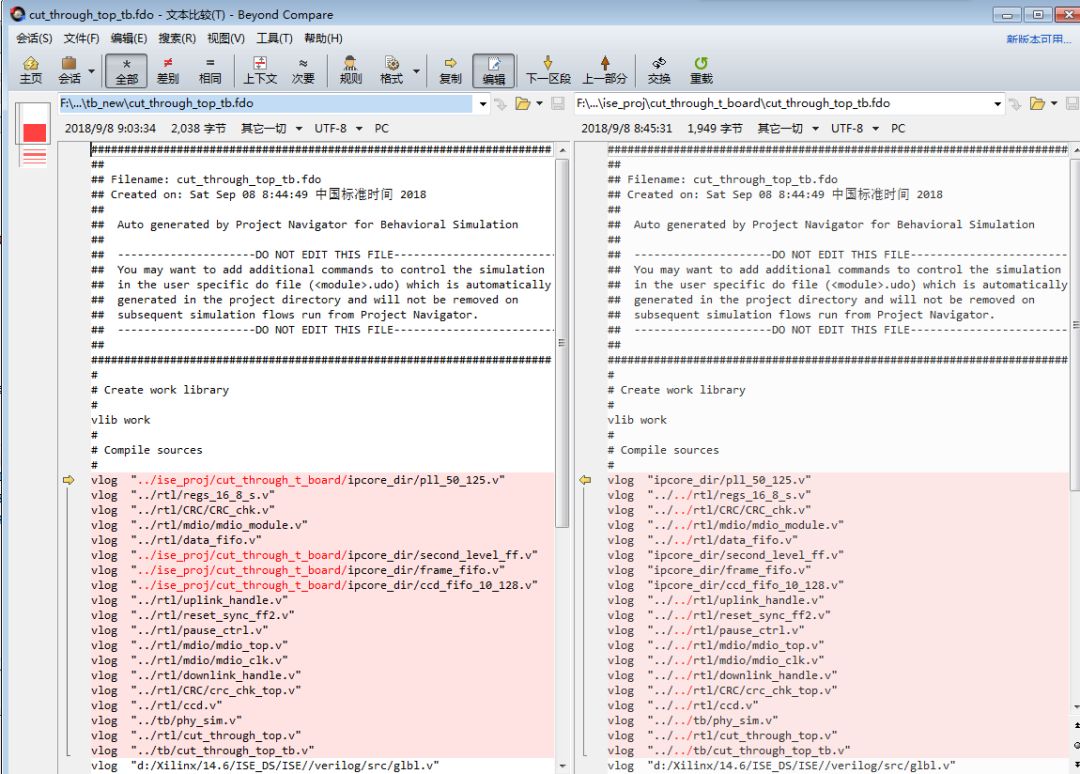The height and width of the screenshot is (774, 1080).
Task: Click the 新版本可用 new version link
Action: click(x=1038, y=39)
